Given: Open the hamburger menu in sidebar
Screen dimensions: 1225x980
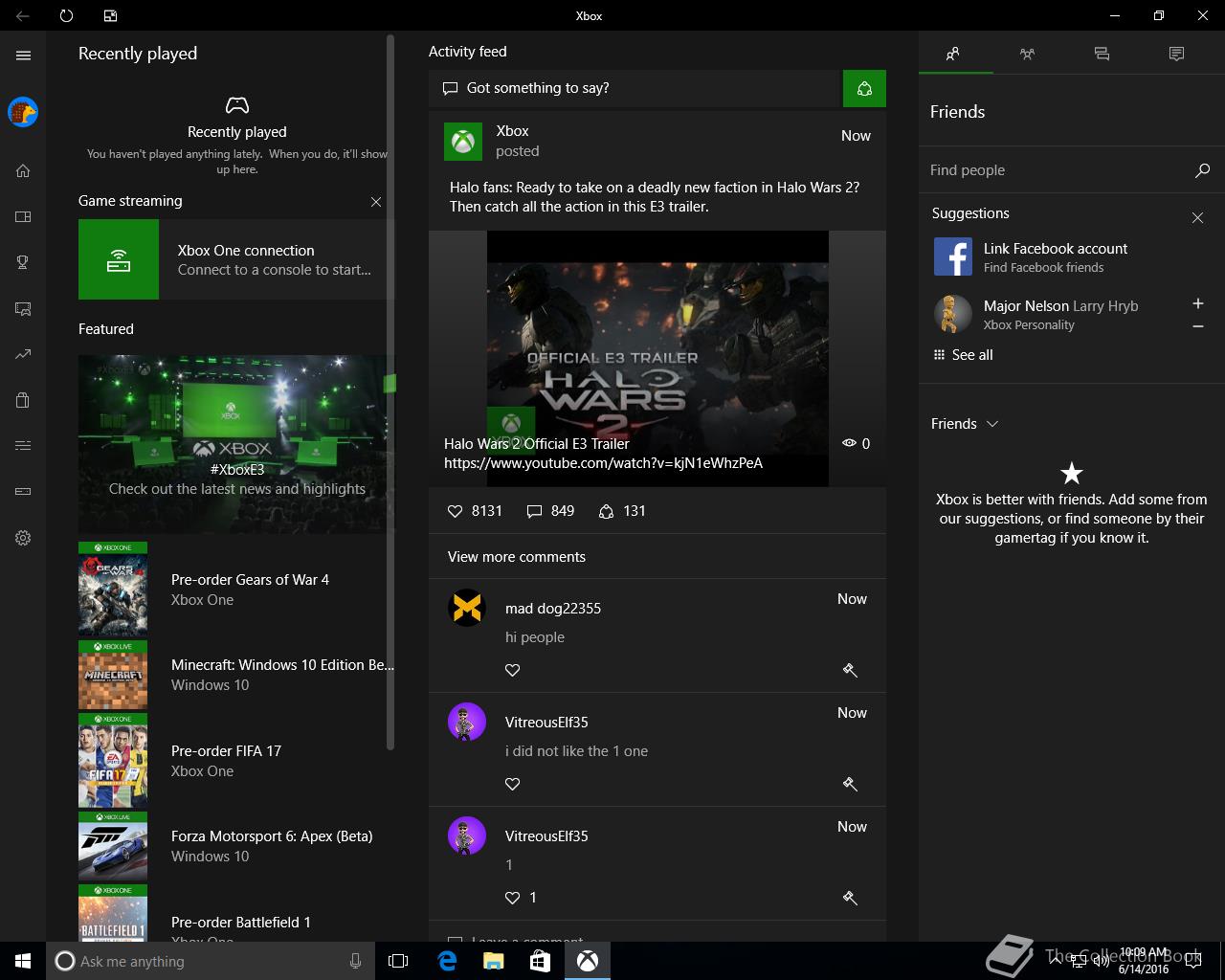Looking at the screenshot, I should point(23,56).
